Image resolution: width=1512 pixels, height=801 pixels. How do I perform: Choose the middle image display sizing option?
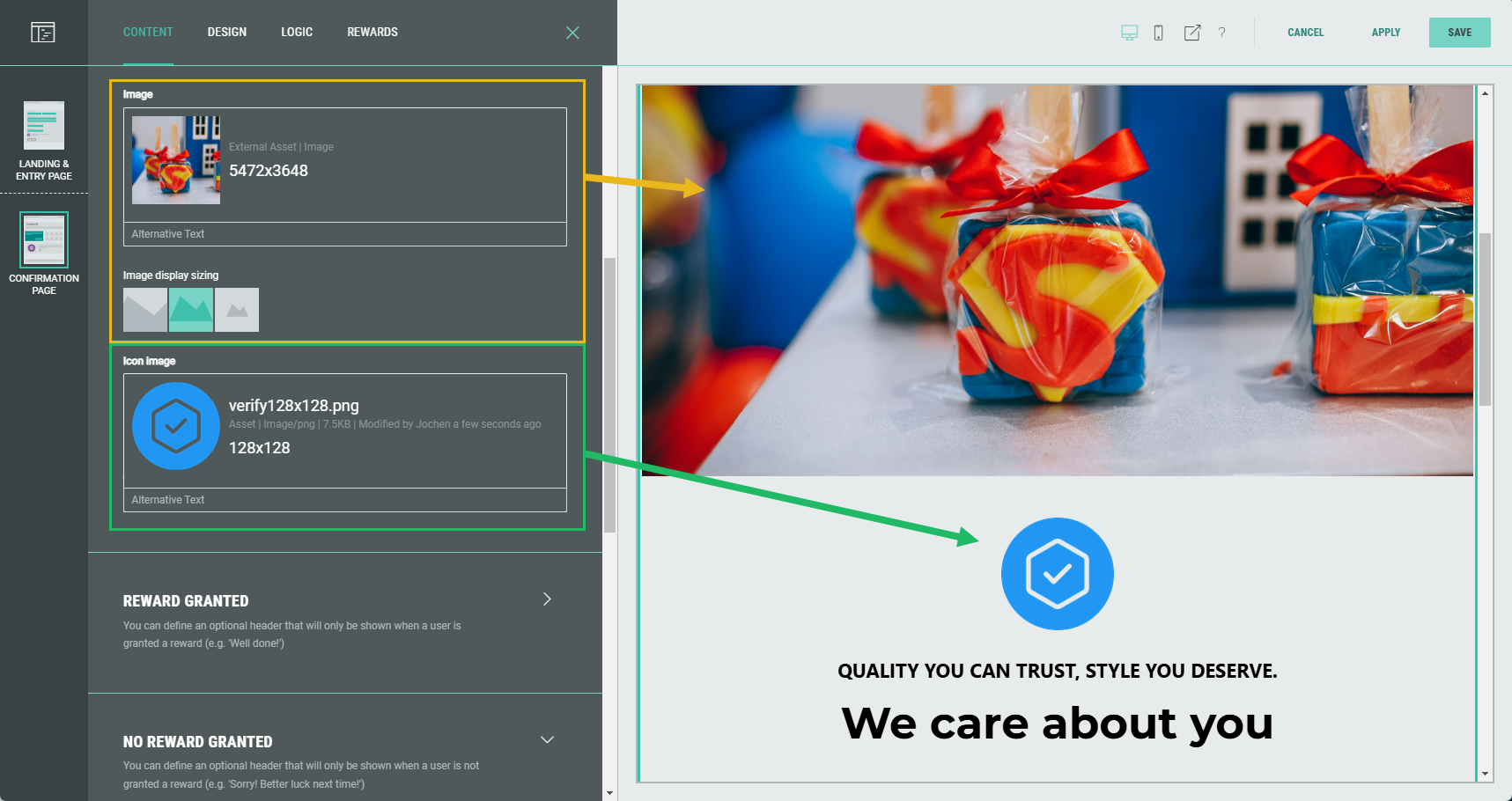click(x=191, y=310)
